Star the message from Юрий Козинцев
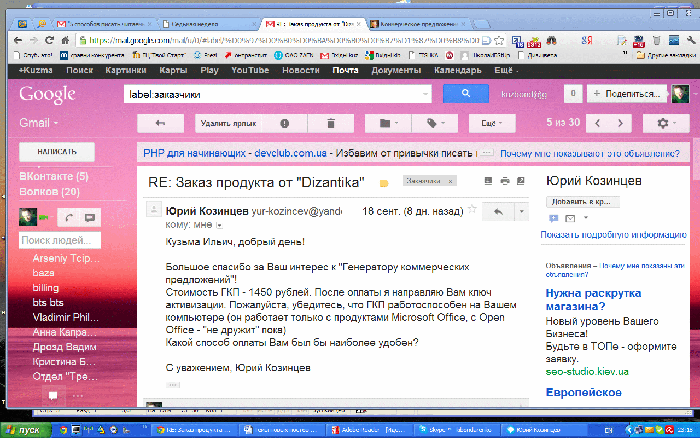The image size is (700, 438). 472,209
